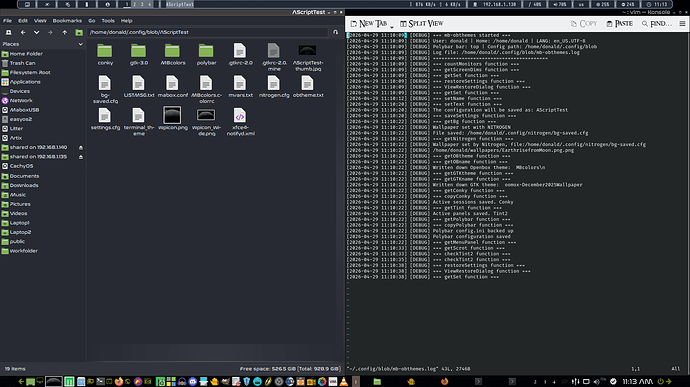Image resolution: width=690 pixels, height=387 pixels.
Task: Open the Help menu in file manager
Action: (x=126, y=21)
